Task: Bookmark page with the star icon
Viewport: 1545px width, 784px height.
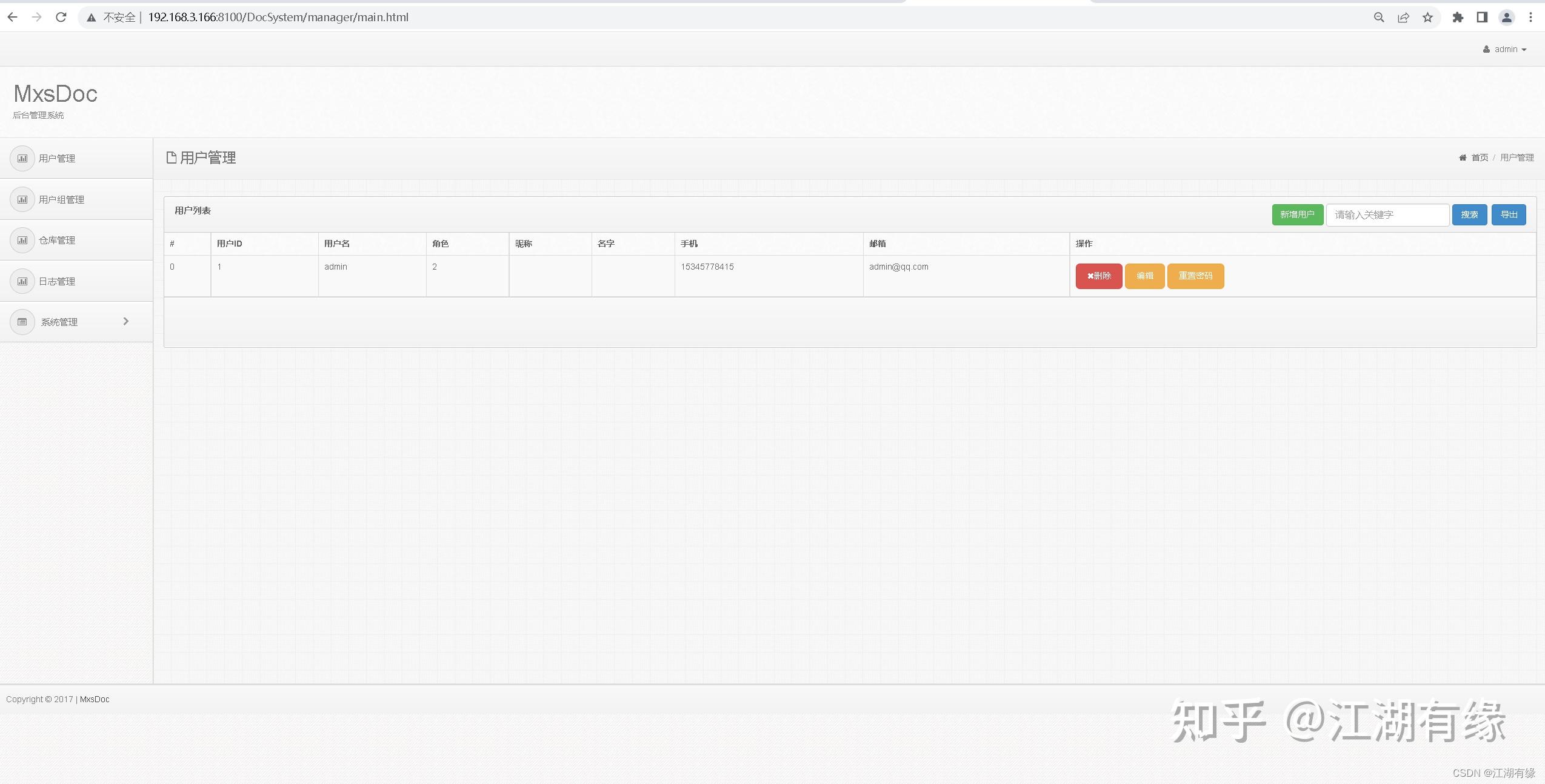Action: (x=1427, y=18)
